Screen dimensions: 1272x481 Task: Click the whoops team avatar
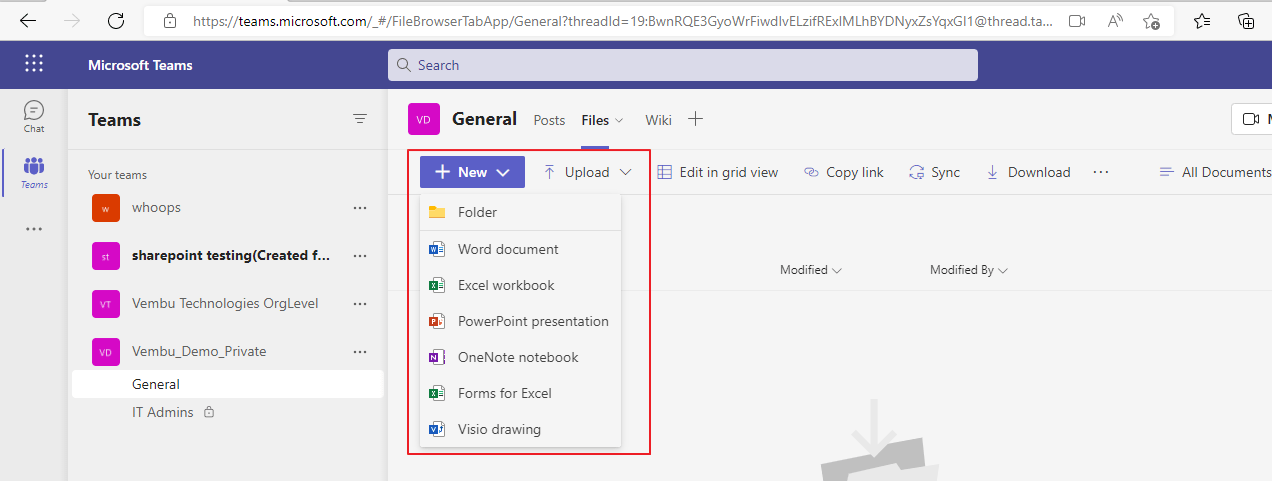(x=105, y=207)
